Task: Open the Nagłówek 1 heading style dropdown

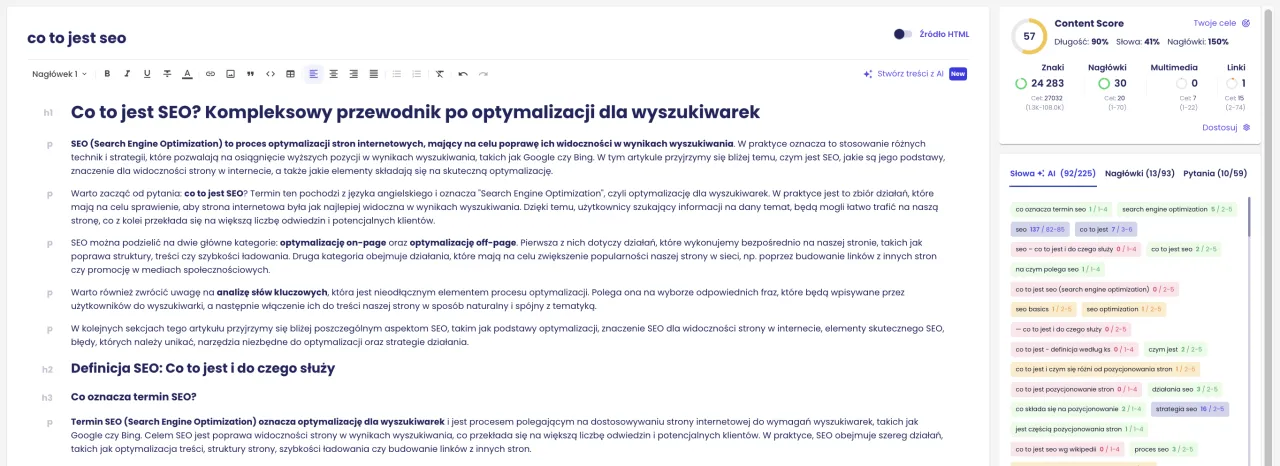Action: [x=59, y=74]
